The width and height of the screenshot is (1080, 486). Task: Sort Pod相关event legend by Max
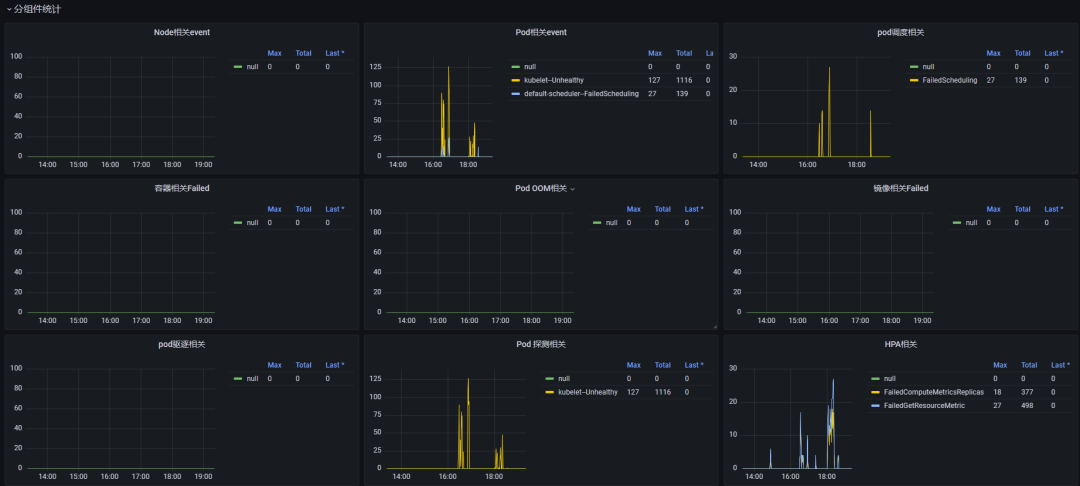[x=654, y=53]
